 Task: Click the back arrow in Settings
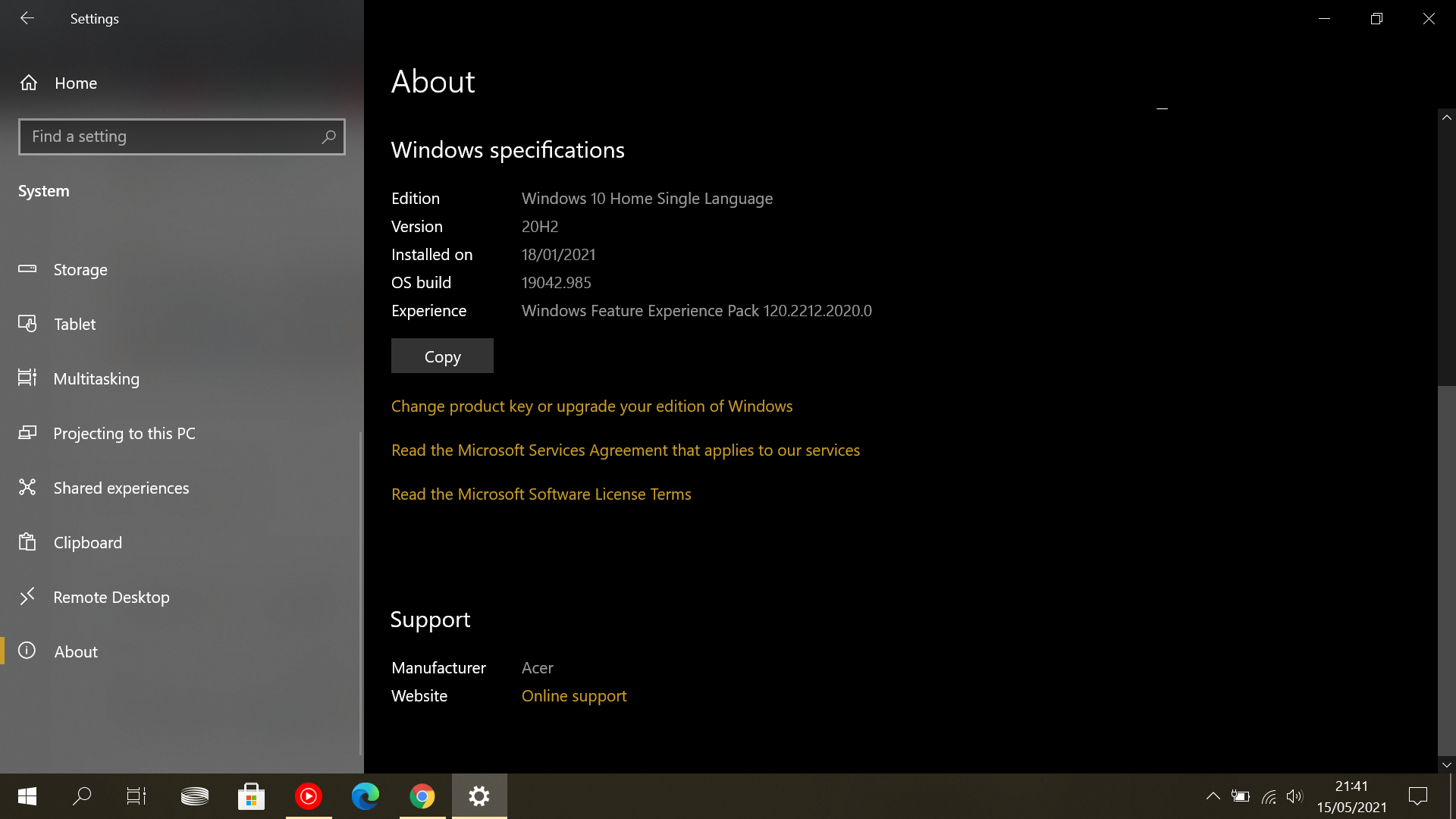(27, 18)
